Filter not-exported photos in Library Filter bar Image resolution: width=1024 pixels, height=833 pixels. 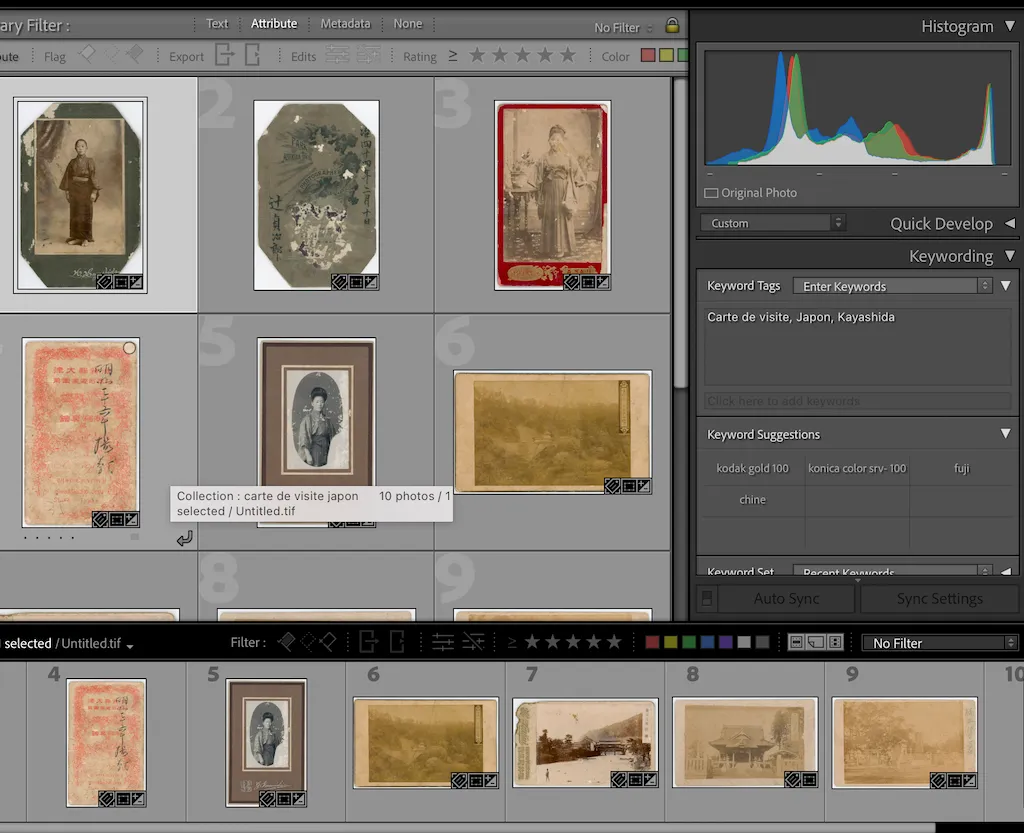[x=252, y=55]
